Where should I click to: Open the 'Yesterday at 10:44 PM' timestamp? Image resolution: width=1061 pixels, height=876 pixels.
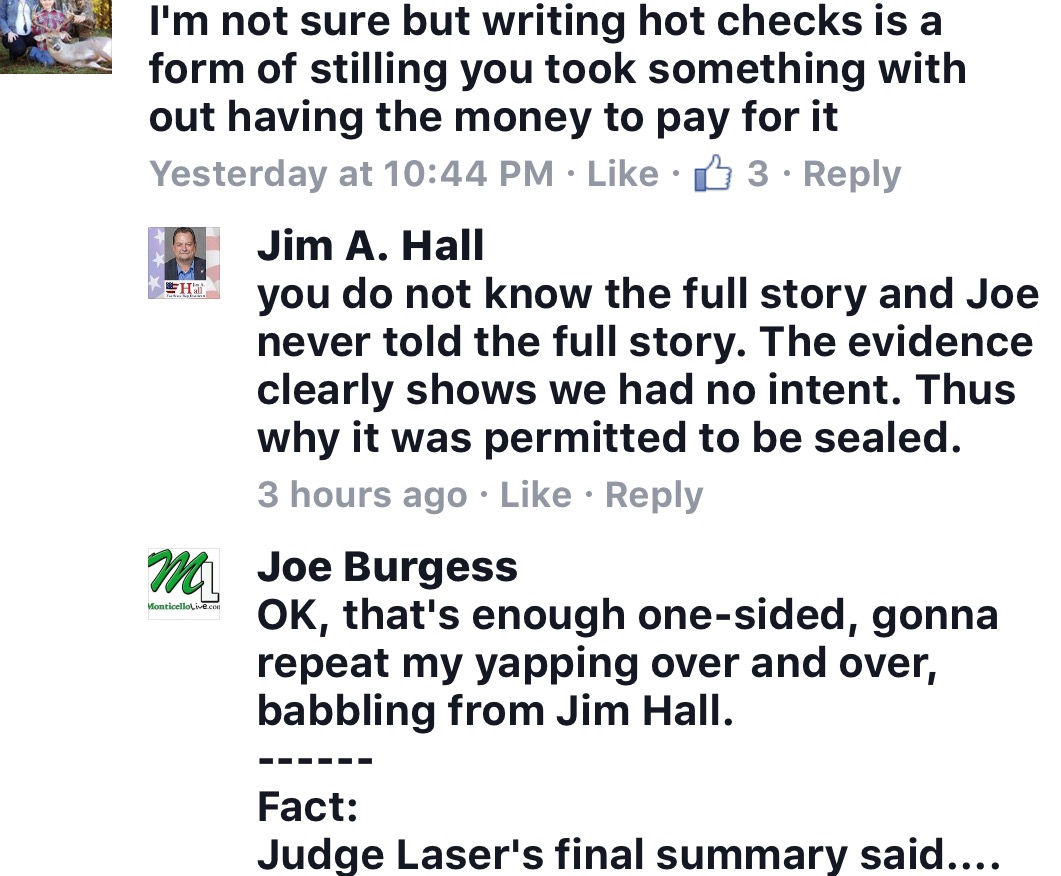point(351,174)
